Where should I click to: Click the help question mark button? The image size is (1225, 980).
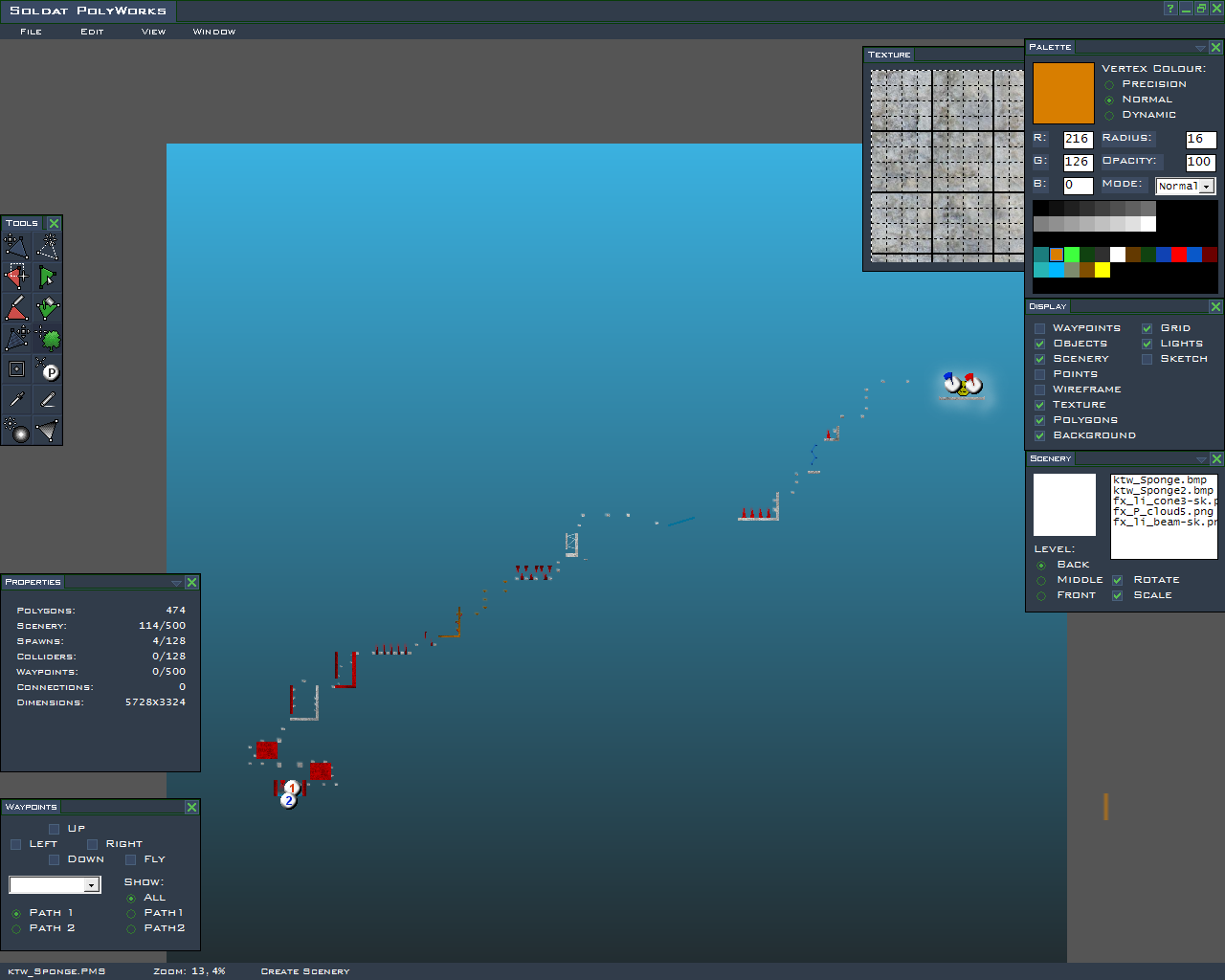click(1169, 9)
